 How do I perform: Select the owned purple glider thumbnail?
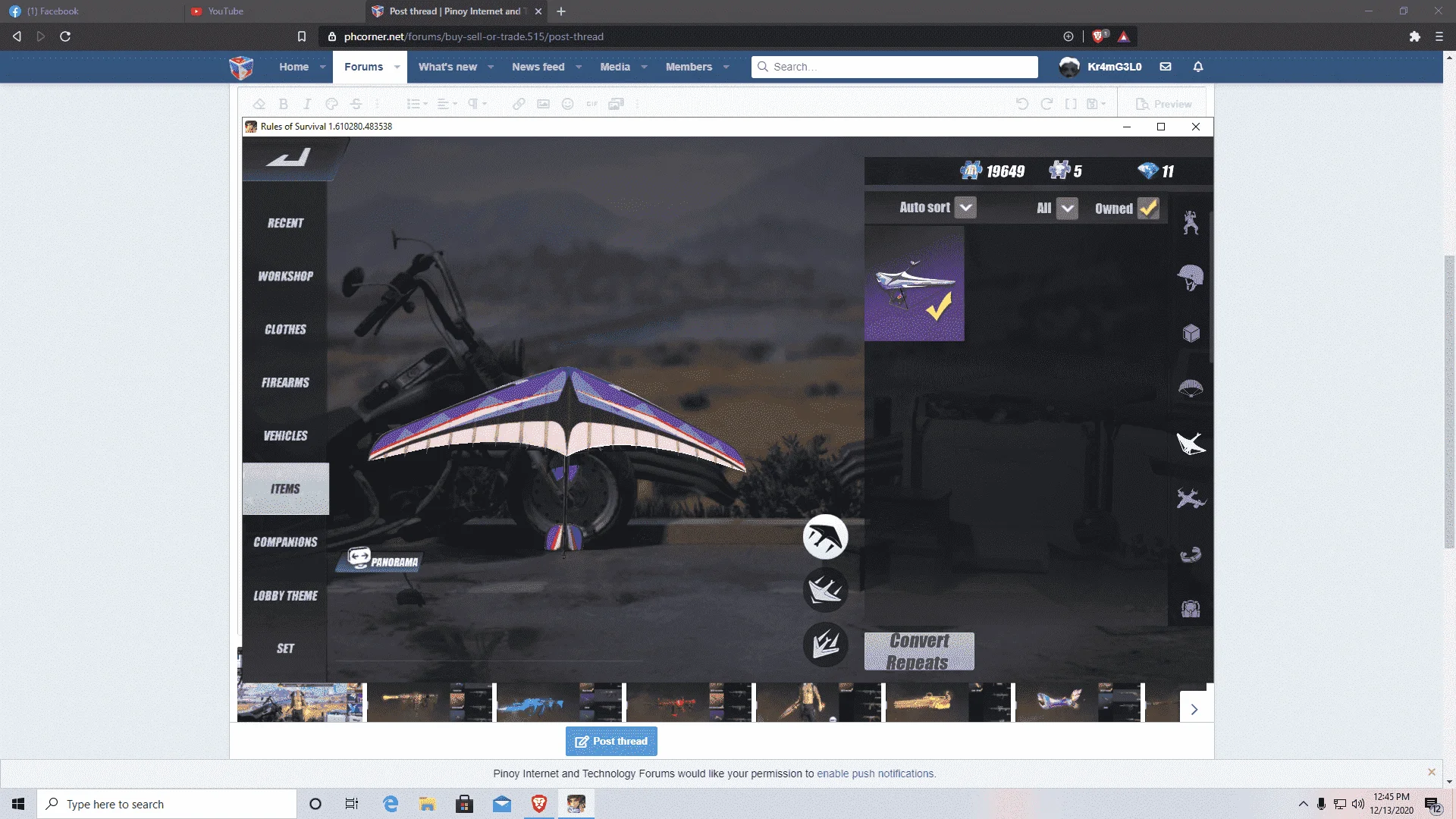tap(915, 284)
